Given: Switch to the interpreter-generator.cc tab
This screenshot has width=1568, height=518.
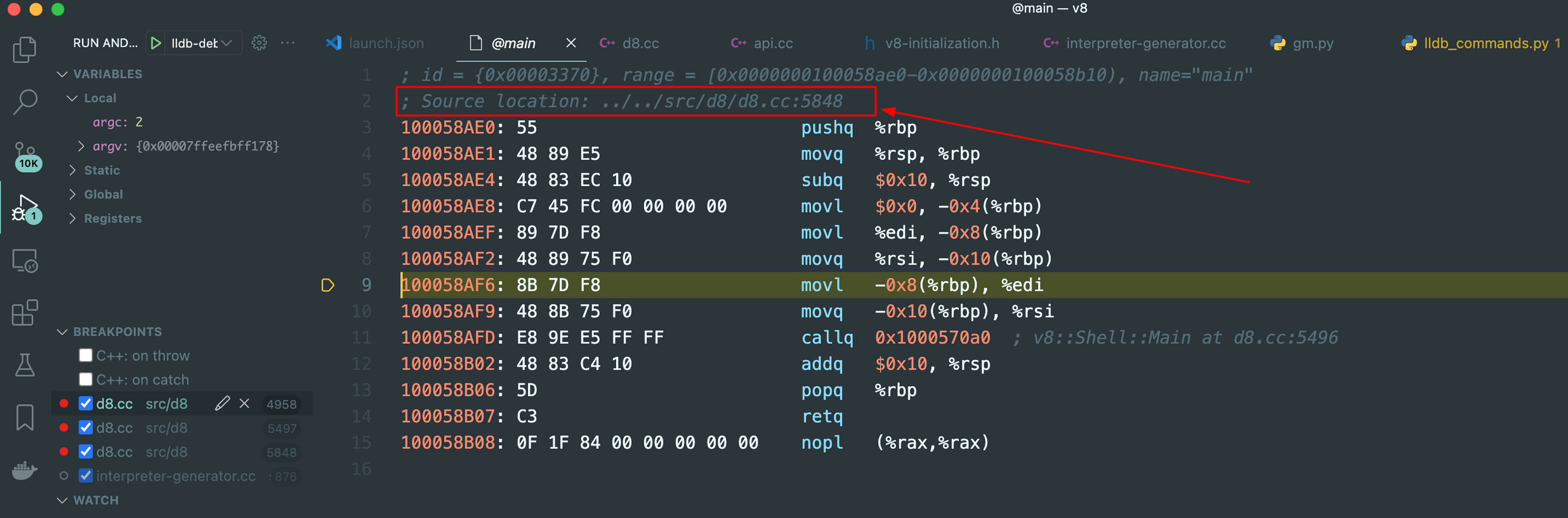Looking at the screenshot, I should (x=1135, y=43).
